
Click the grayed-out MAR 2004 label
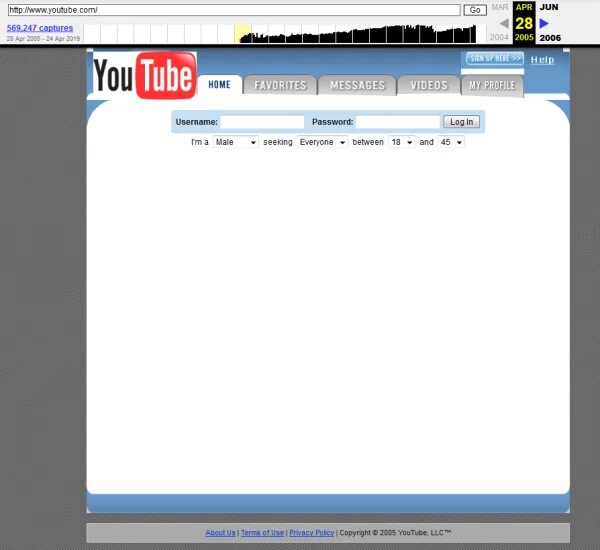(499, 22)
